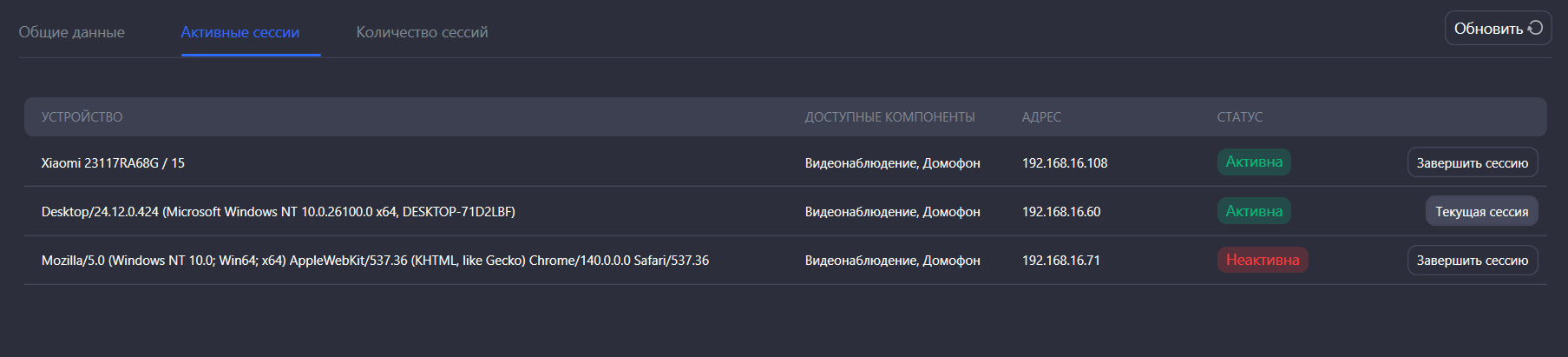Click the refresh icon beside Обновить

click(1535, 28)
